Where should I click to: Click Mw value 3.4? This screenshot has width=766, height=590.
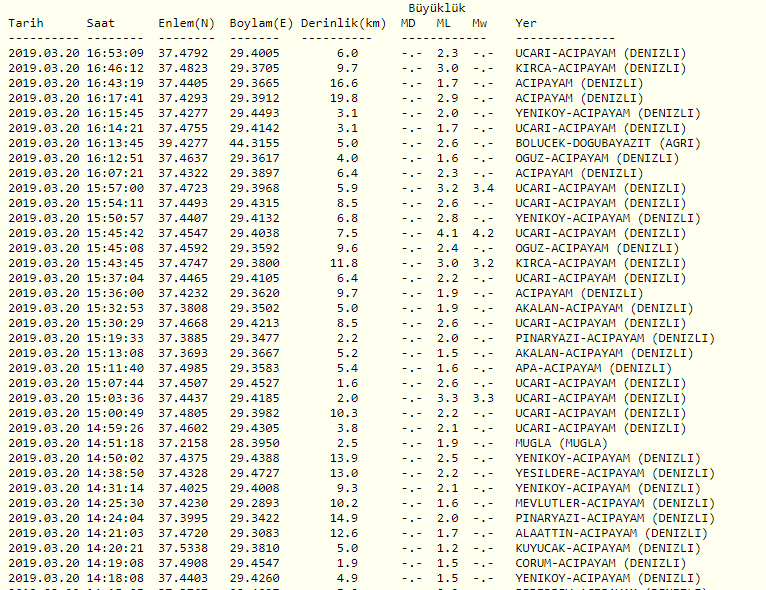[483, 188]
